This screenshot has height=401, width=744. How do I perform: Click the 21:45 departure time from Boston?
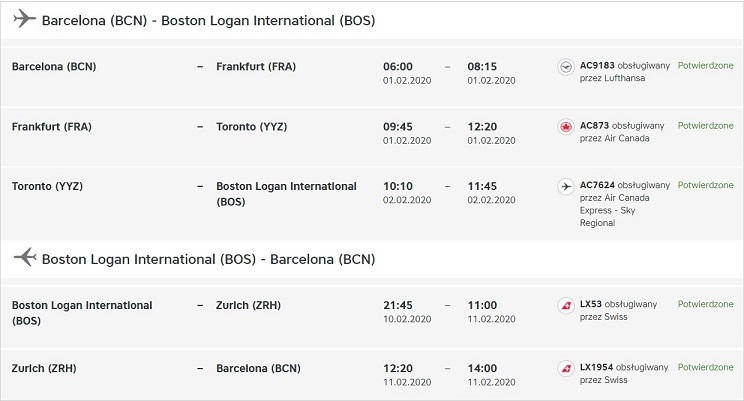click(x=398, y=305)
